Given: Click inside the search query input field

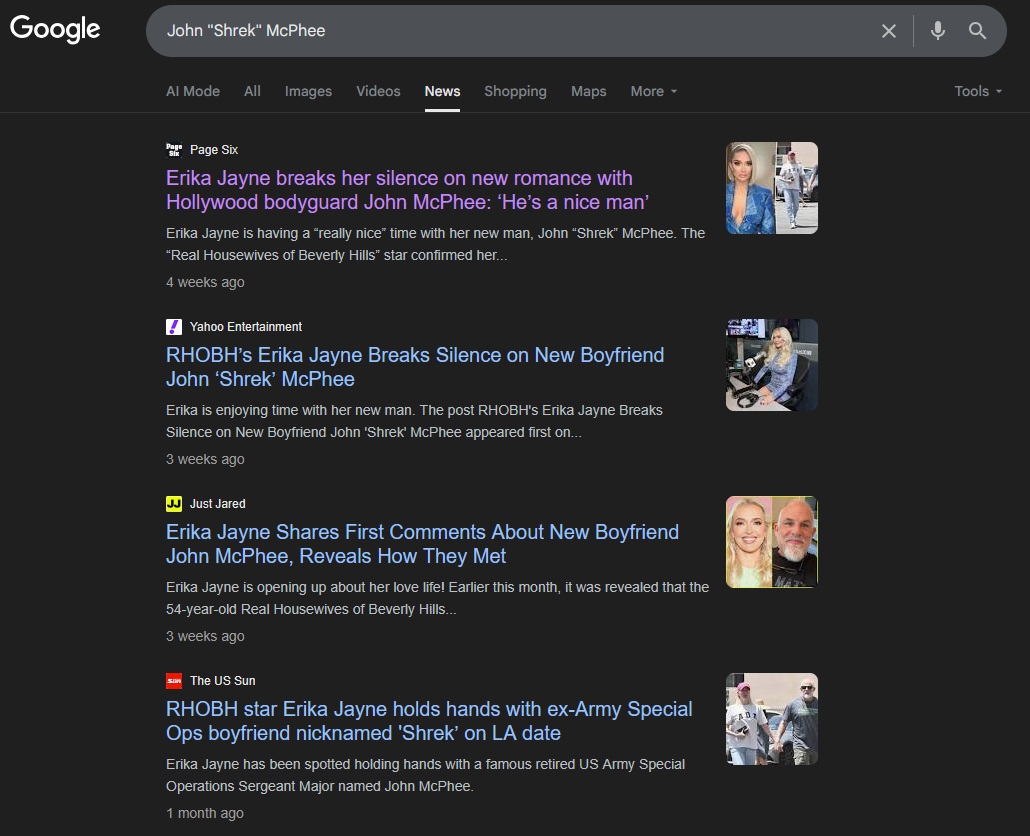Looking at the screenshot, I should [500, 31].
